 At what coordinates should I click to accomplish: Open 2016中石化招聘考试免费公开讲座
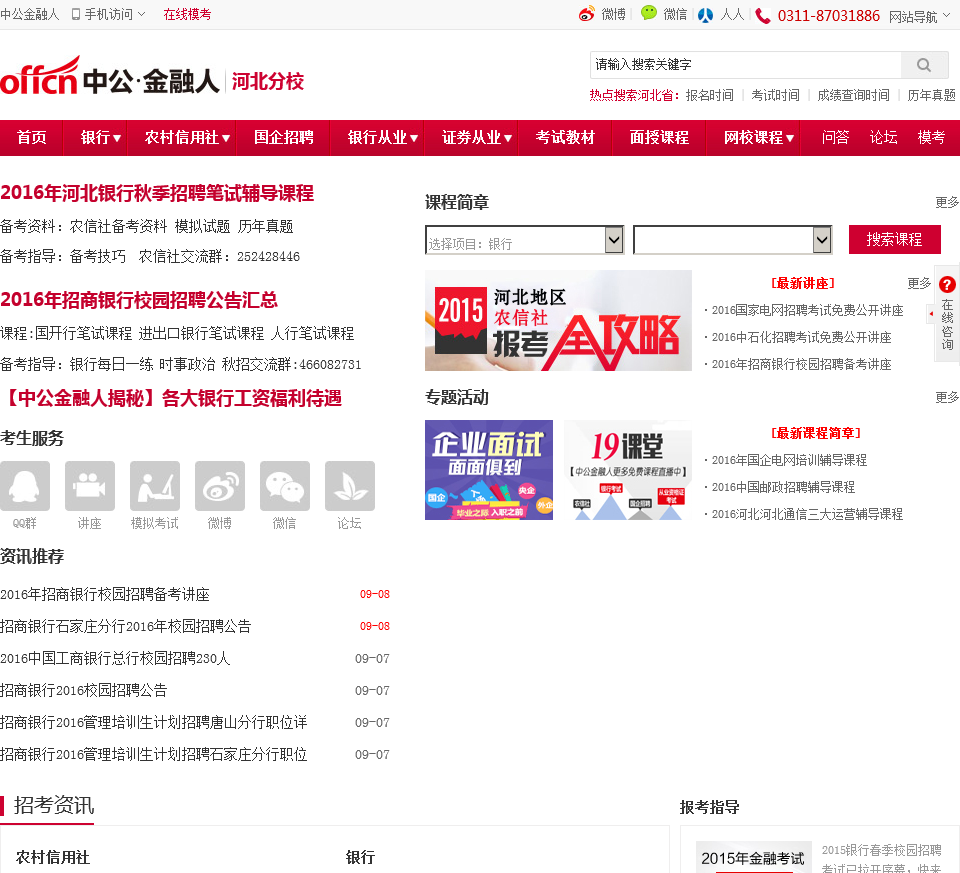(801, 337)
